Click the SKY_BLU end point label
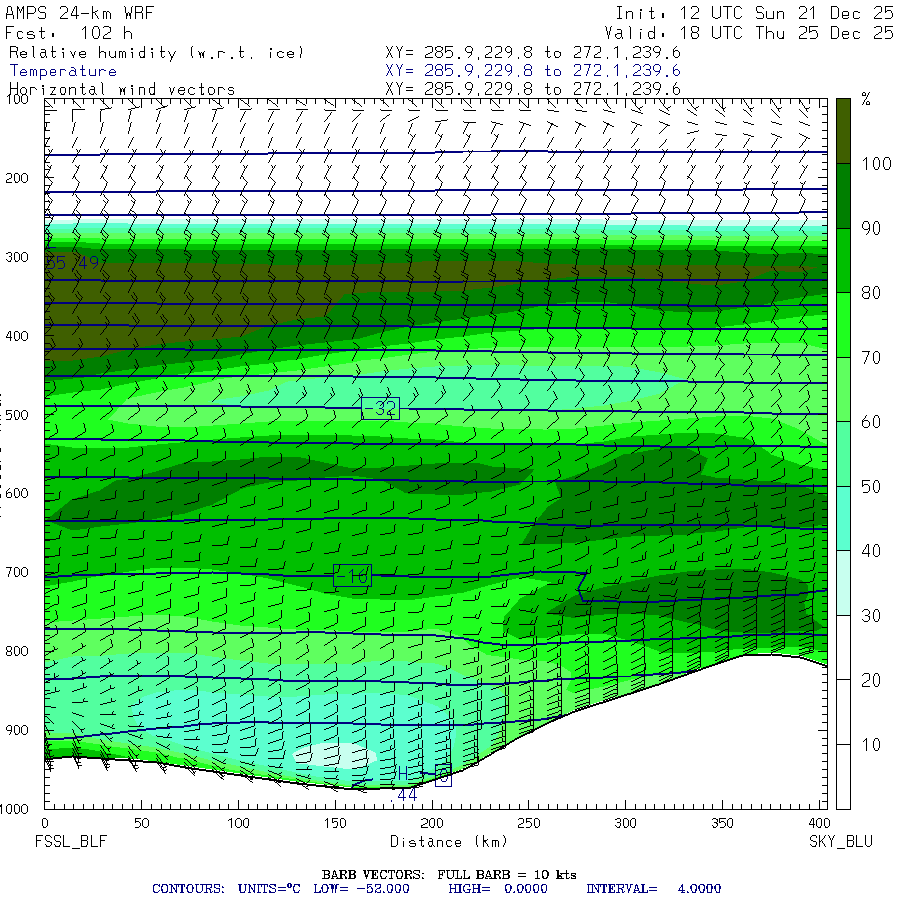 pos(840,842)
